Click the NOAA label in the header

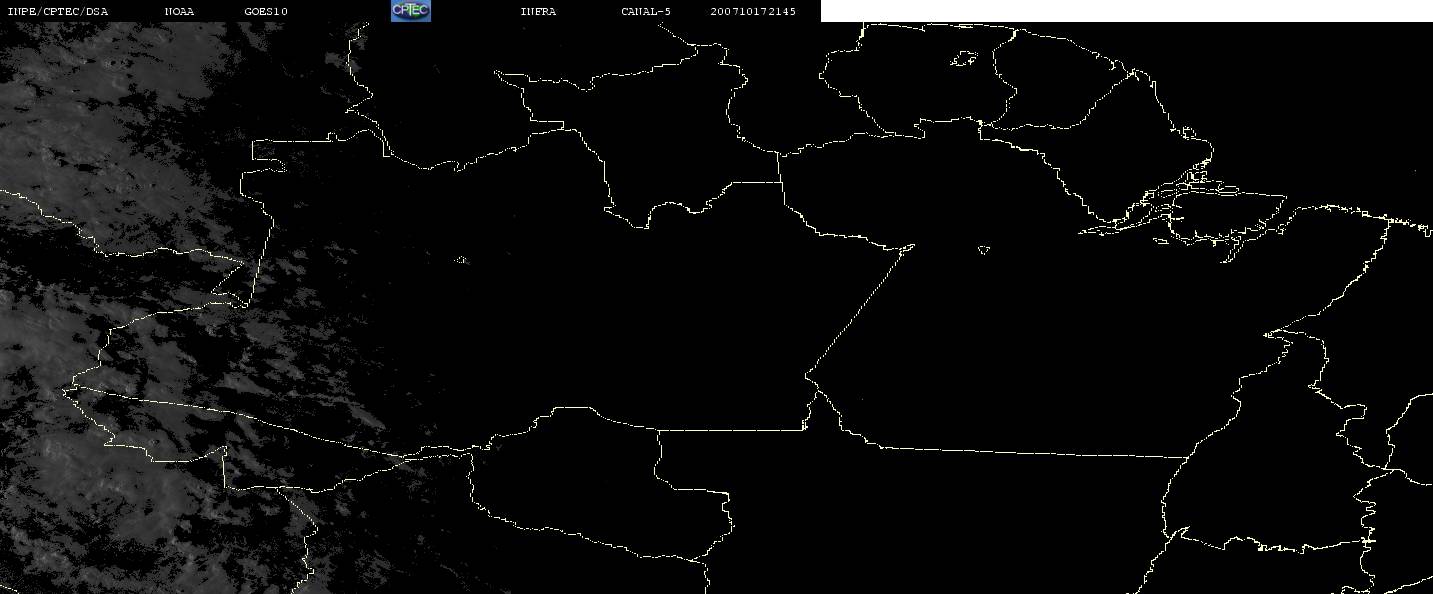click(179, 12)
